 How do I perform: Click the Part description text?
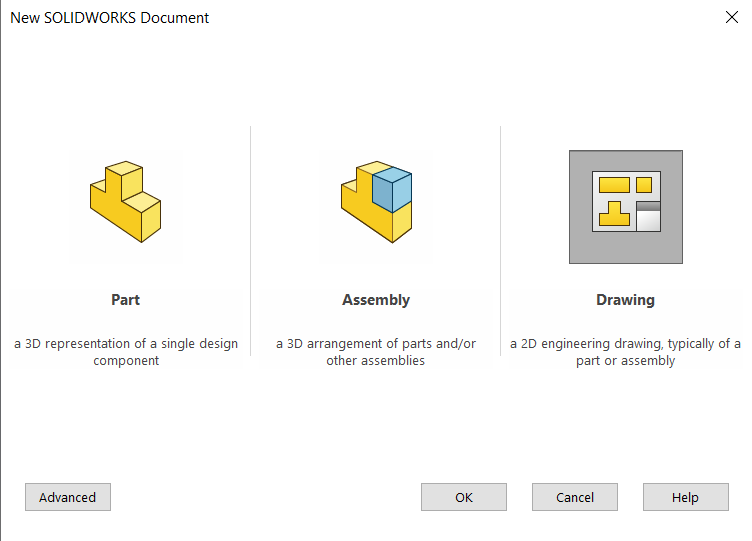click(126, 352)
